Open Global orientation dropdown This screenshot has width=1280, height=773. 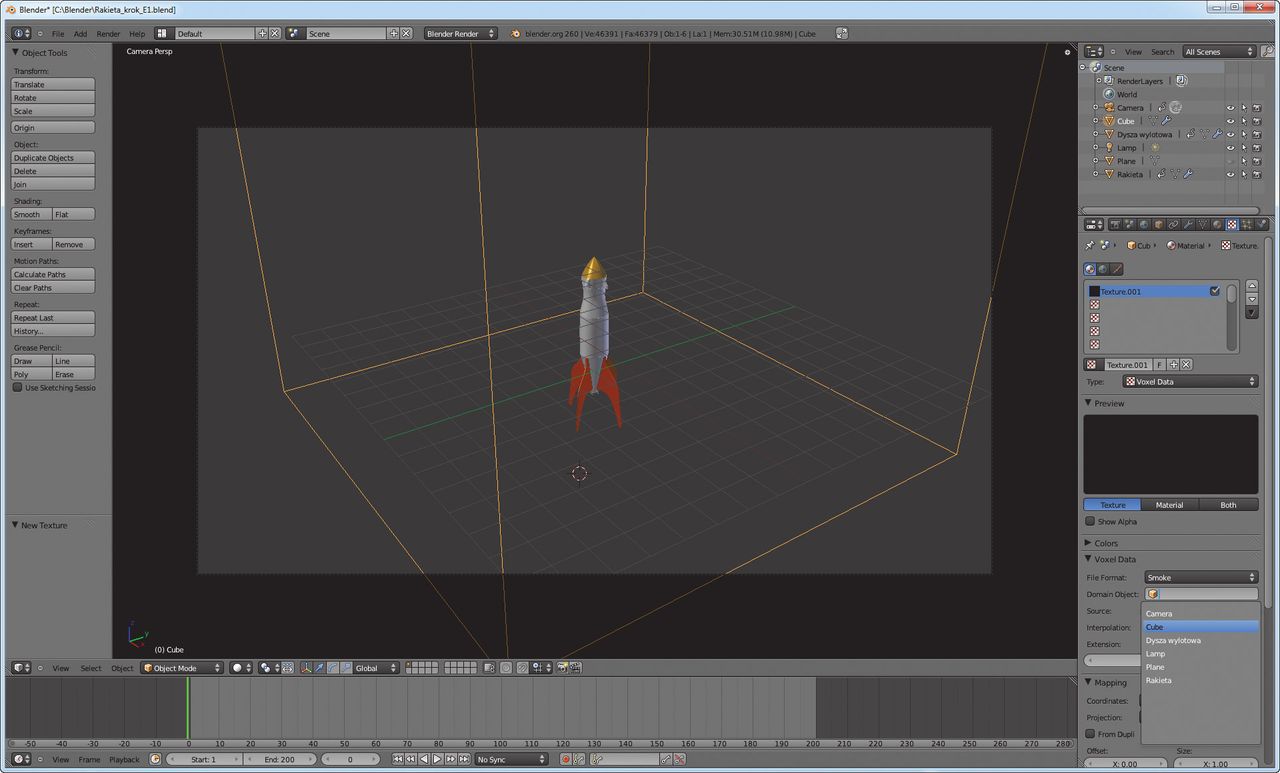(x=376, y=667)
